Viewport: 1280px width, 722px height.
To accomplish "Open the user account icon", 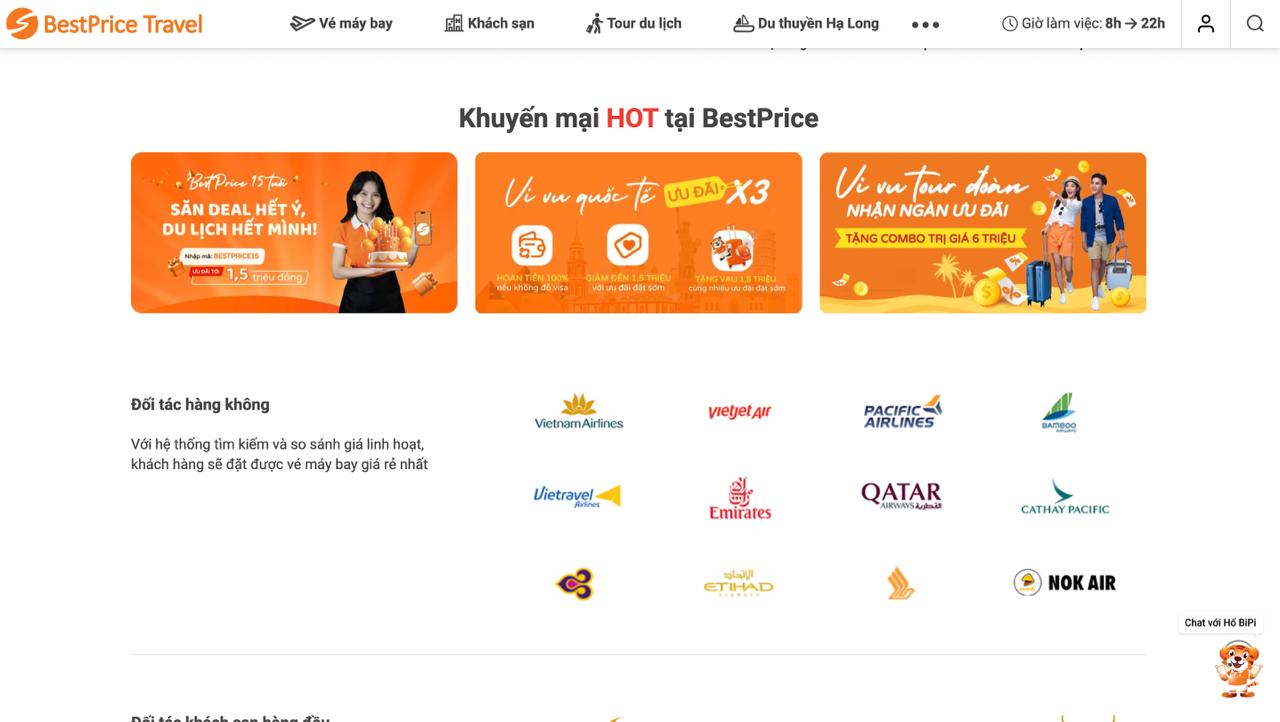I will tap(1206, 23).
